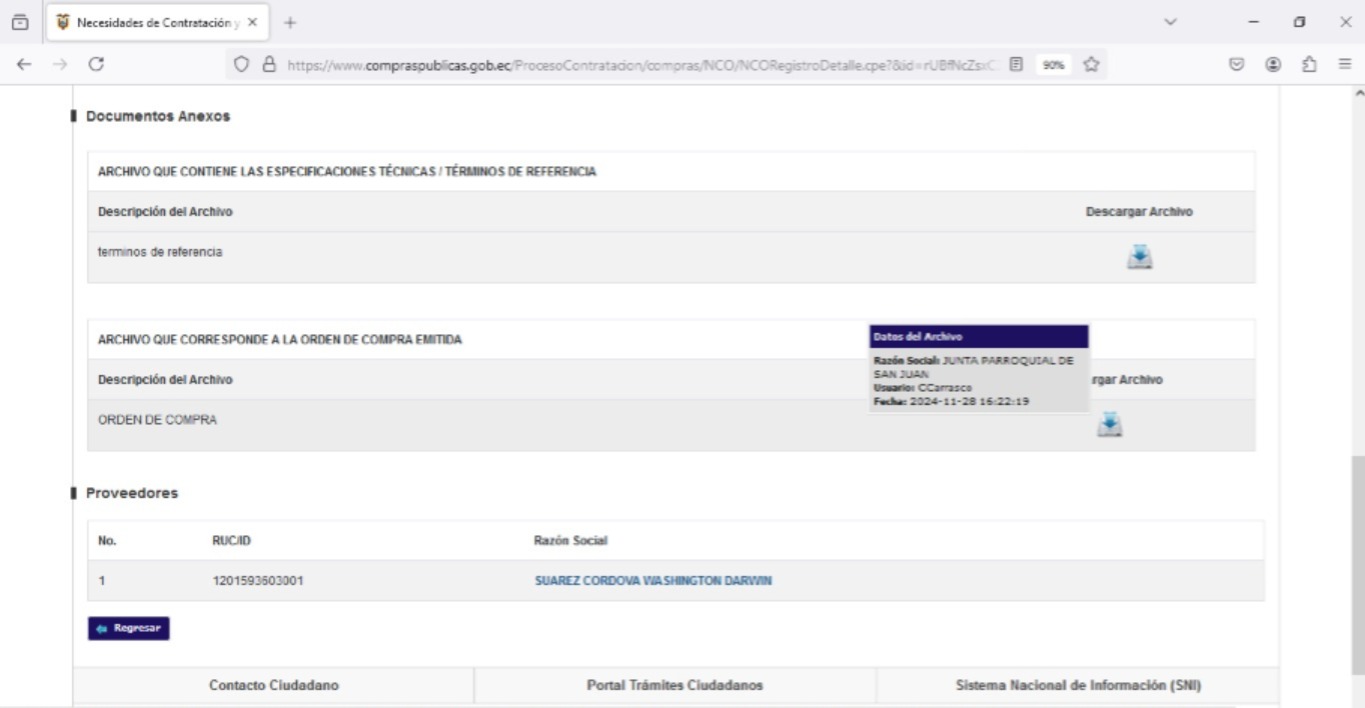The height and width of the screenshot is (708, 1365).
Task: Open supplier SUAREZ CORDOVA WASHINGTON DARWIN link
Action: 653,581
